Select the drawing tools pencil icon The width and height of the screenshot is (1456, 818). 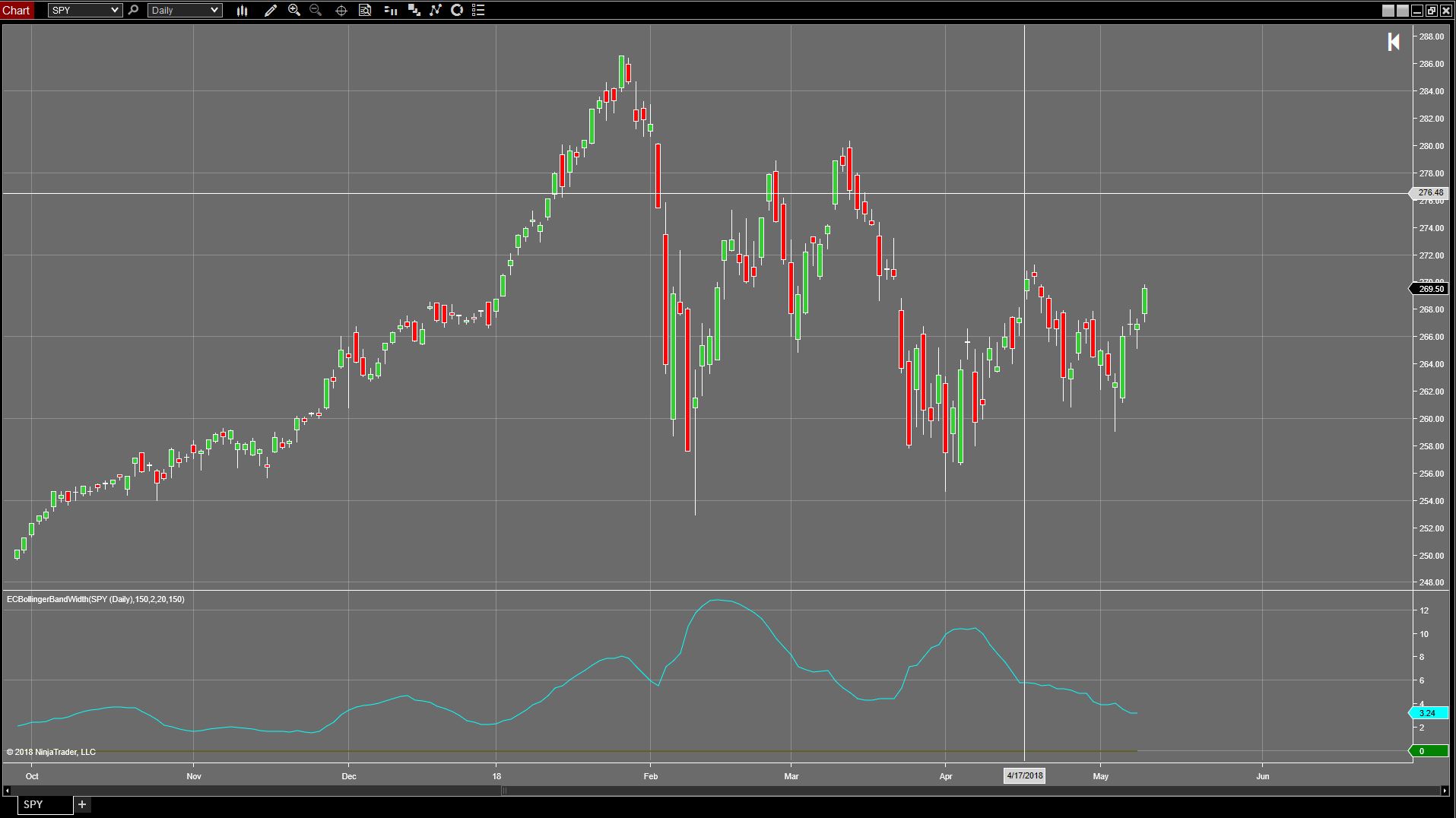[270, 11]
